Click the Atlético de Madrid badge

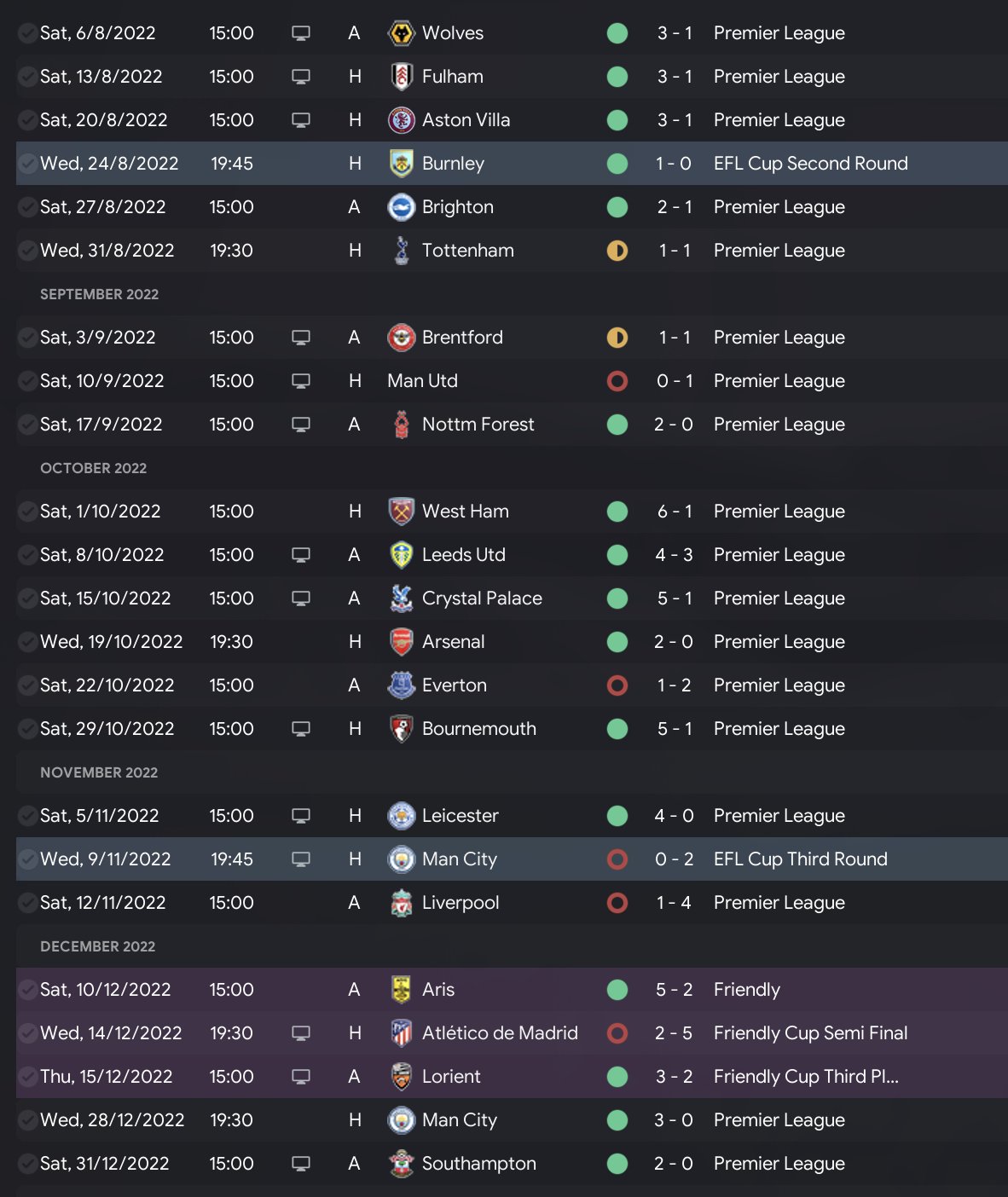(x=401, y=1033)
